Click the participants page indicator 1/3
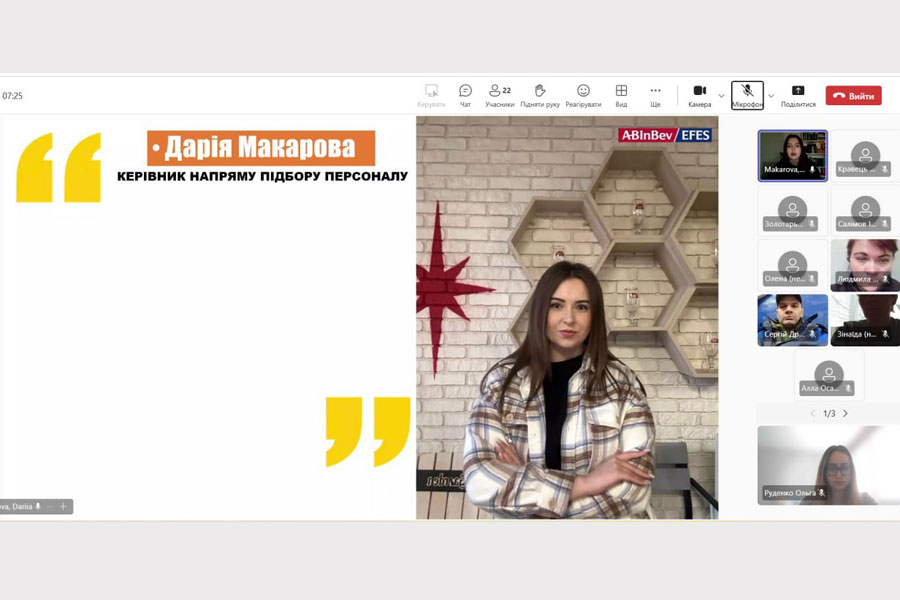The width and height of the screenshot is (900, 600). (829, 413)
